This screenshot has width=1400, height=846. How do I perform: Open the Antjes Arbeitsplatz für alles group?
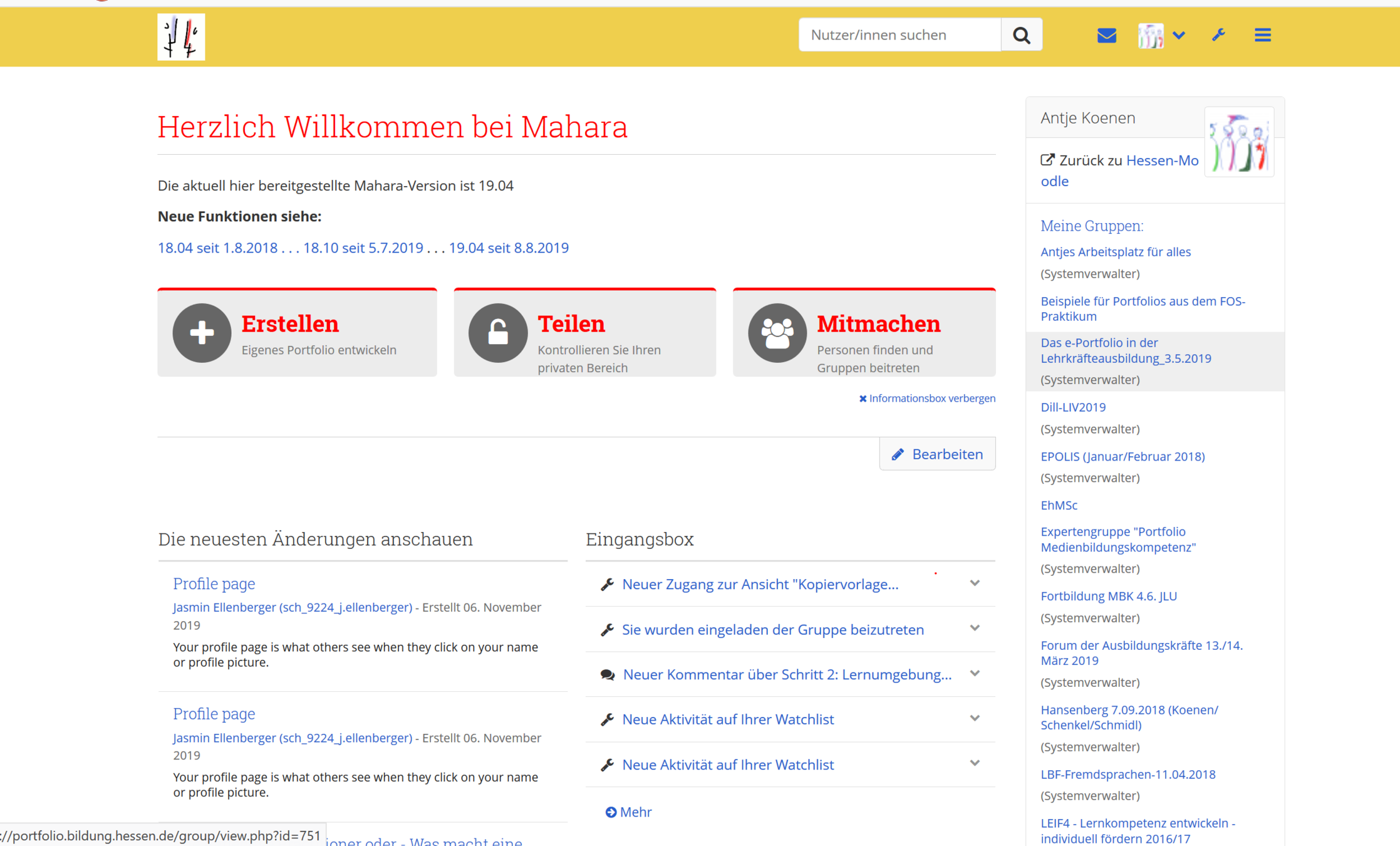click(x=1116, y=252)
